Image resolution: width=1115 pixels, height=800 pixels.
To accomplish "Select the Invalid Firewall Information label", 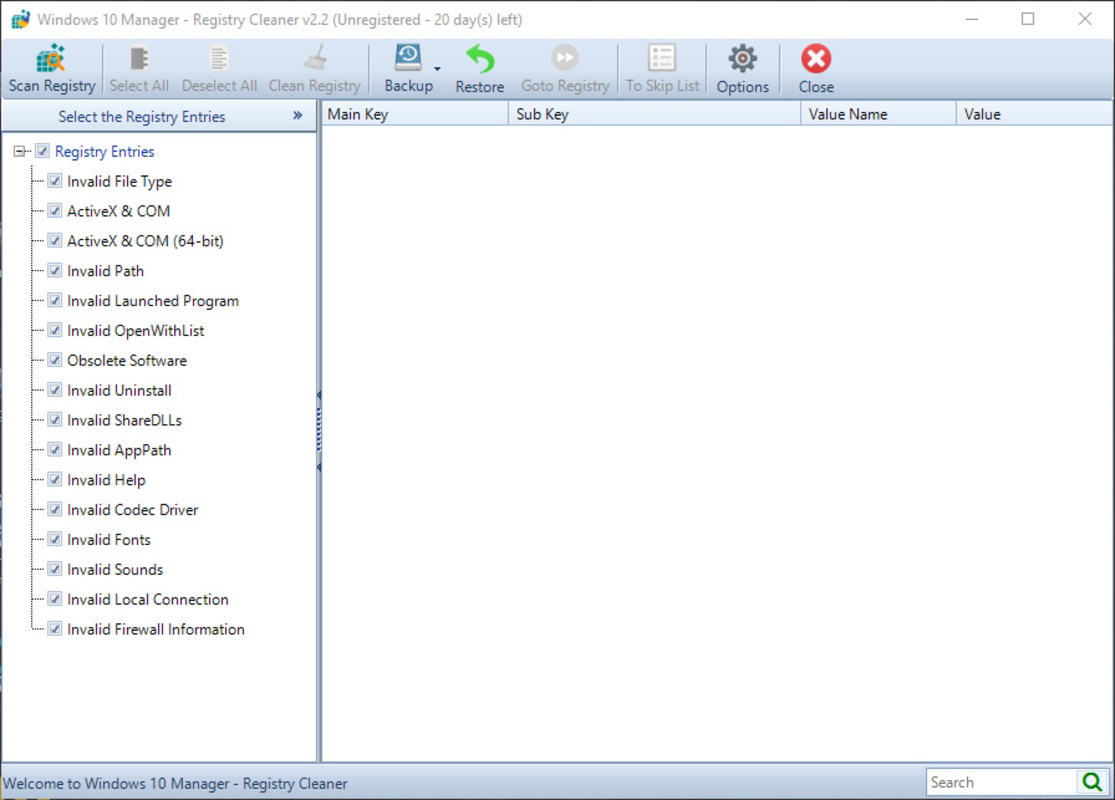I will tap(156, 629).
